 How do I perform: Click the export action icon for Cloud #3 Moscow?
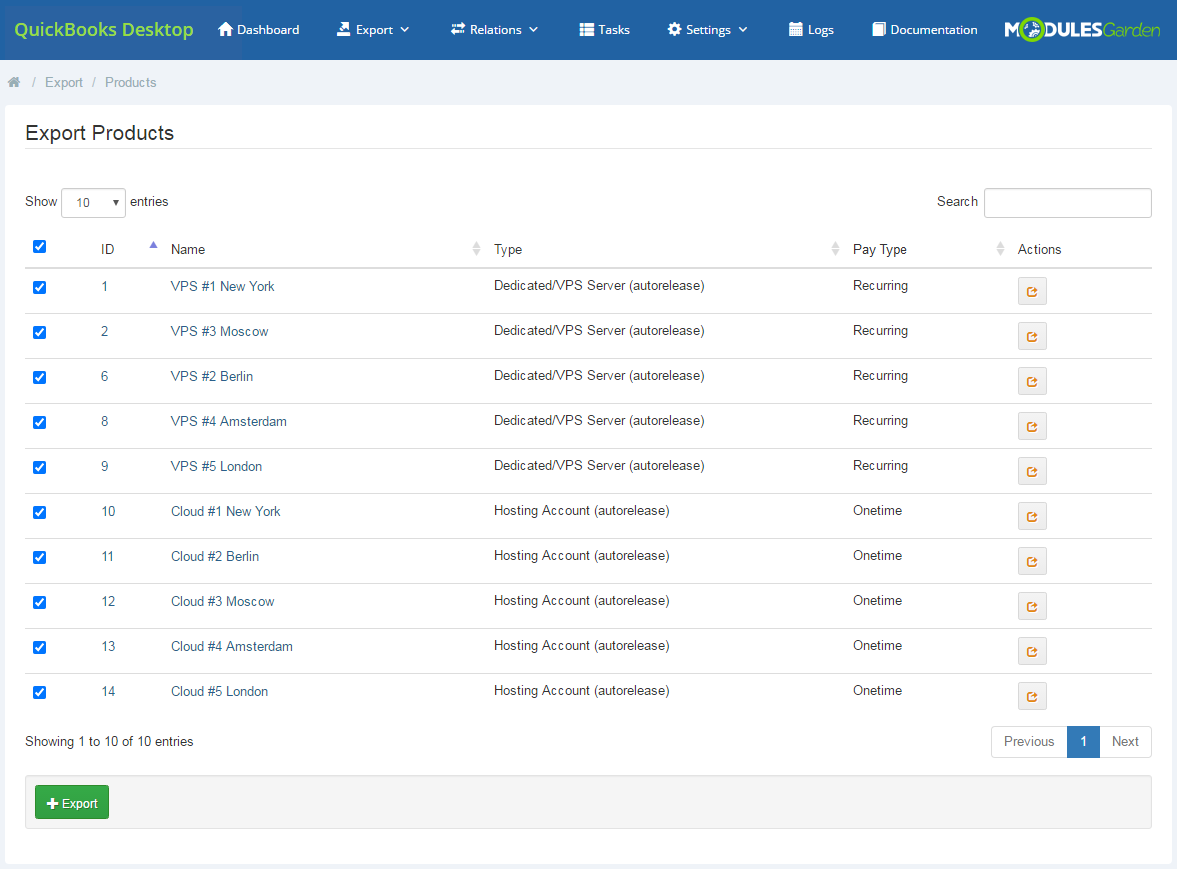tap(1032, 606)
